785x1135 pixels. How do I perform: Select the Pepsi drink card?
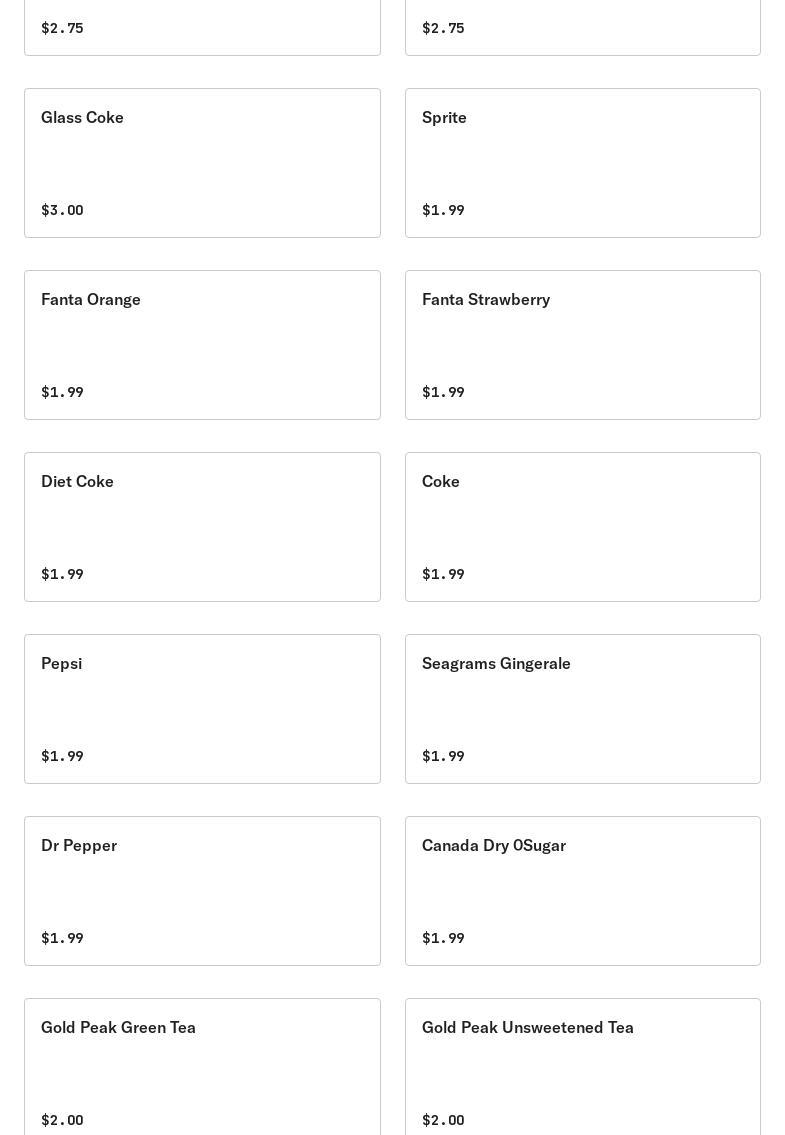pos(202,709)
